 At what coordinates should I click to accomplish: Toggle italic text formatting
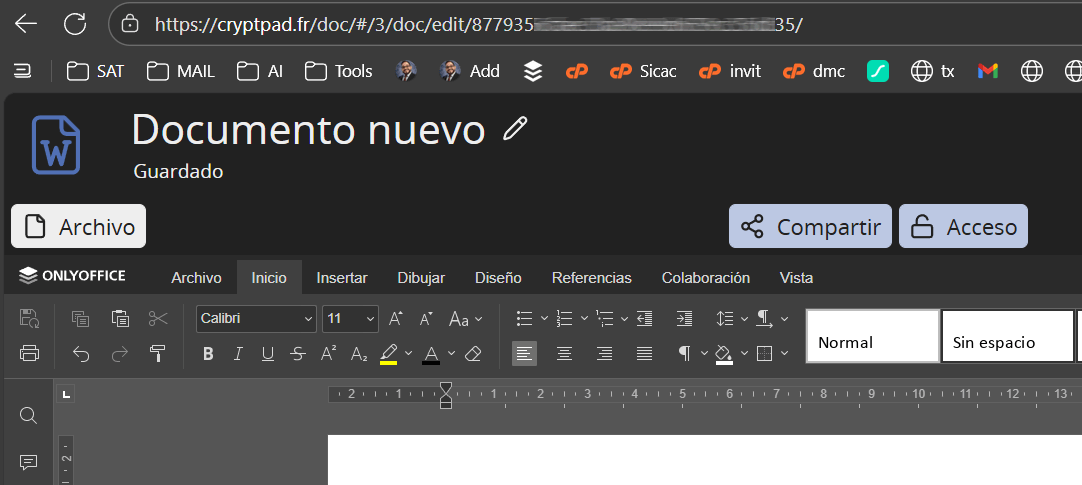(238, 353)
